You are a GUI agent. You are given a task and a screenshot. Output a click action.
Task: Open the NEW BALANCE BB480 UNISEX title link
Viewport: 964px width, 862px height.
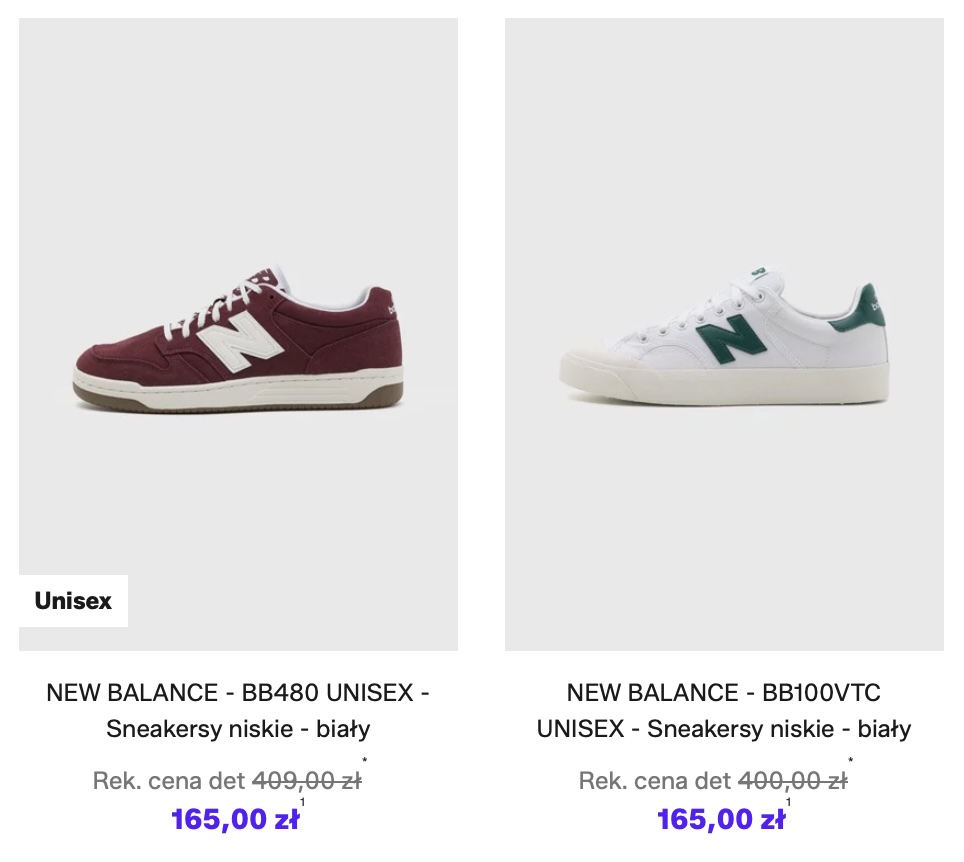tap(238, 710)
